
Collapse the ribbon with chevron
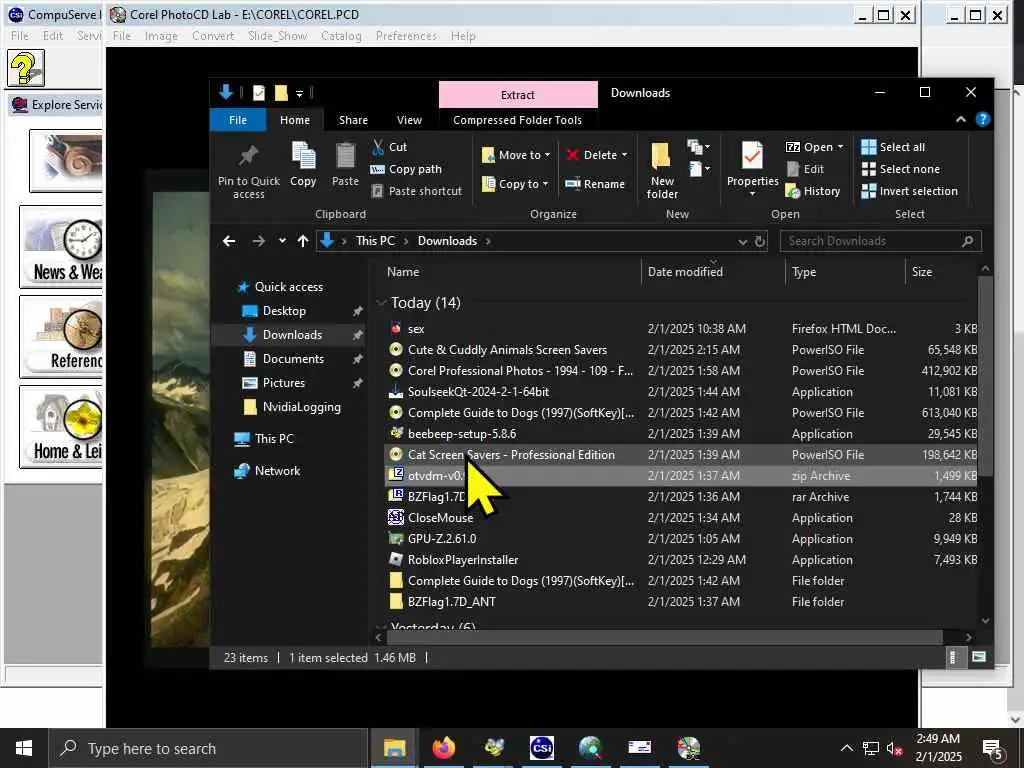point(961,120)
